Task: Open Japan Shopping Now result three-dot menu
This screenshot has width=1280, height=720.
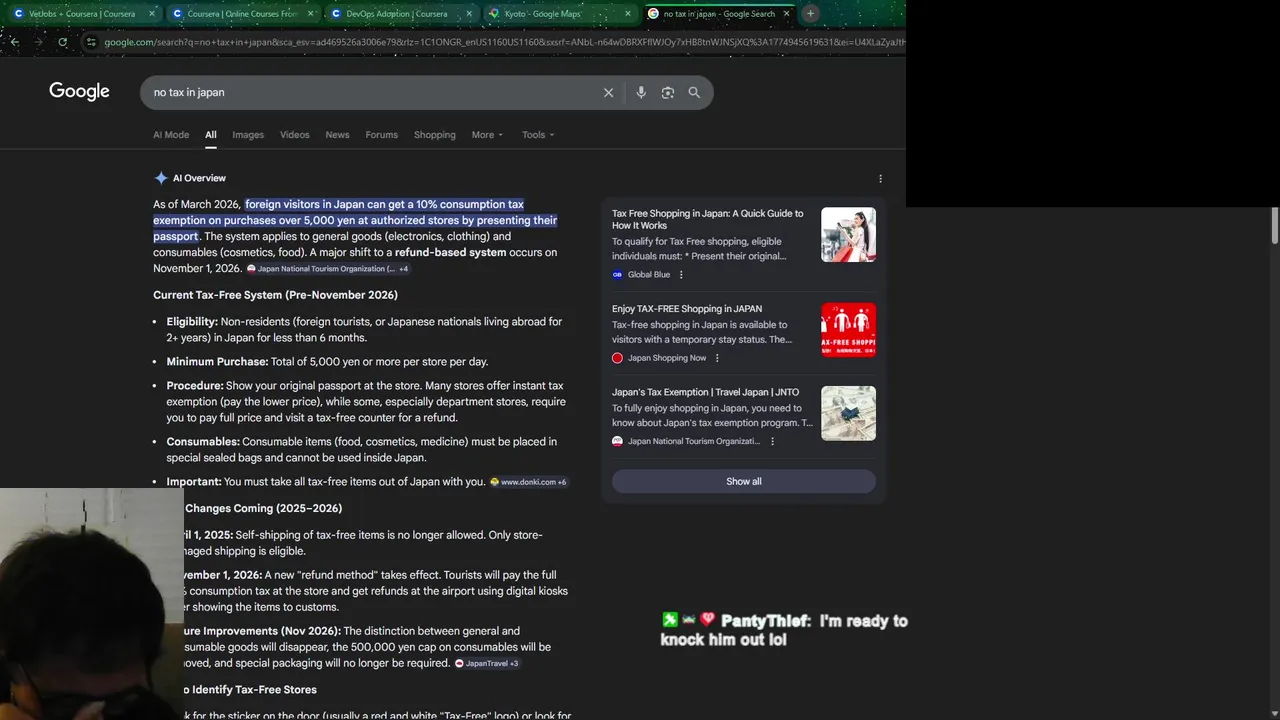Action: click(x=717, y=358)
